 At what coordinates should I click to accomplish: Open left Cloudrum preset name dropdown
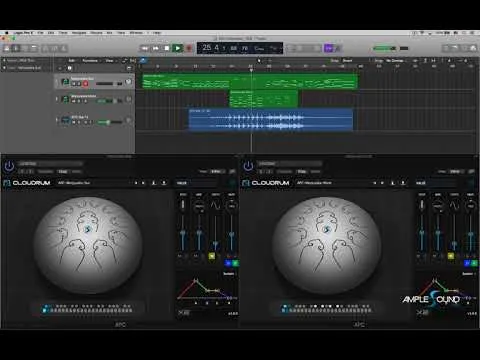(95, 183)
